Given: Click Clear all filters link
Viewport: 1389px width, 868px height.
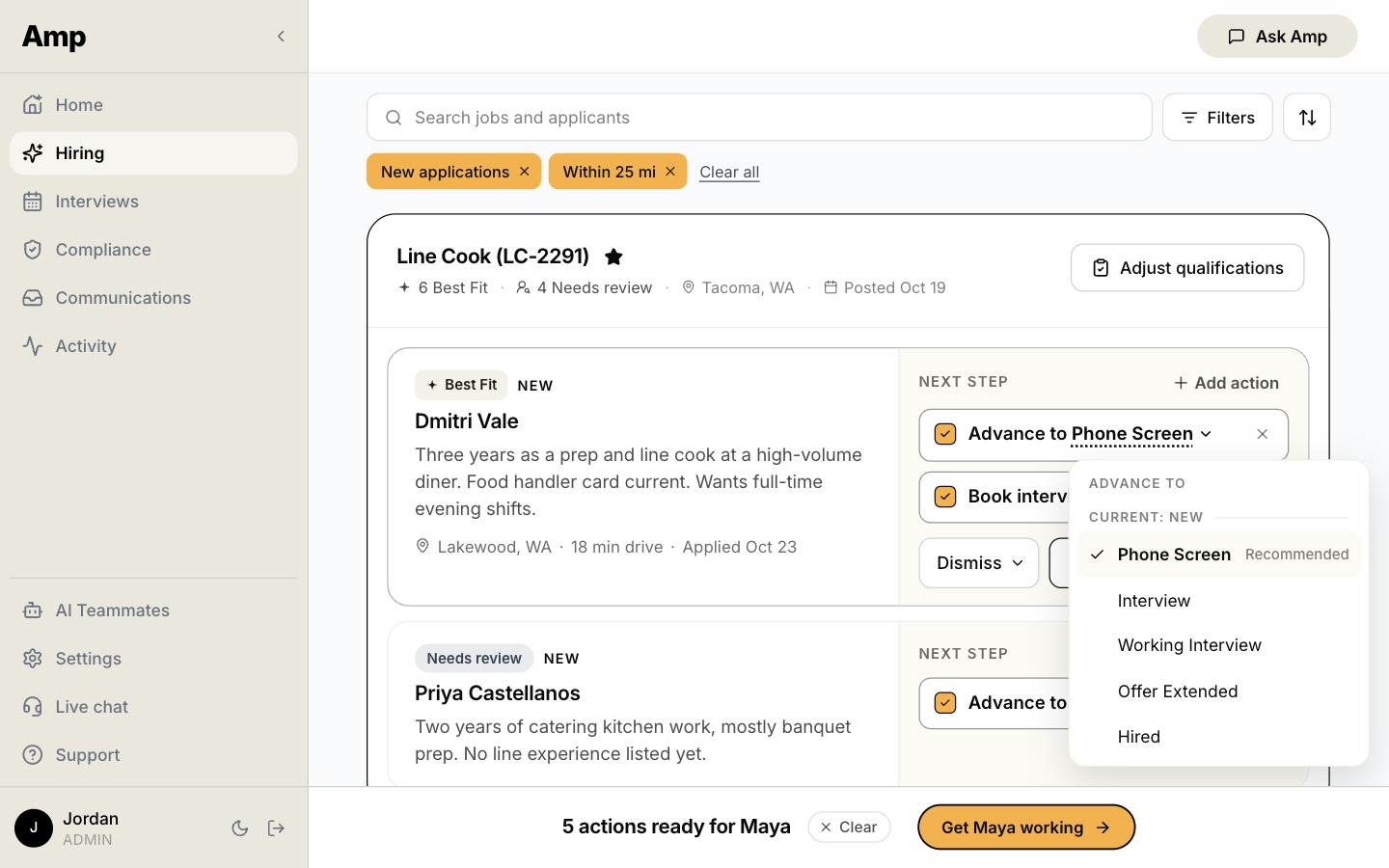Looking at the screenshot, I should (x=729, y=172).
